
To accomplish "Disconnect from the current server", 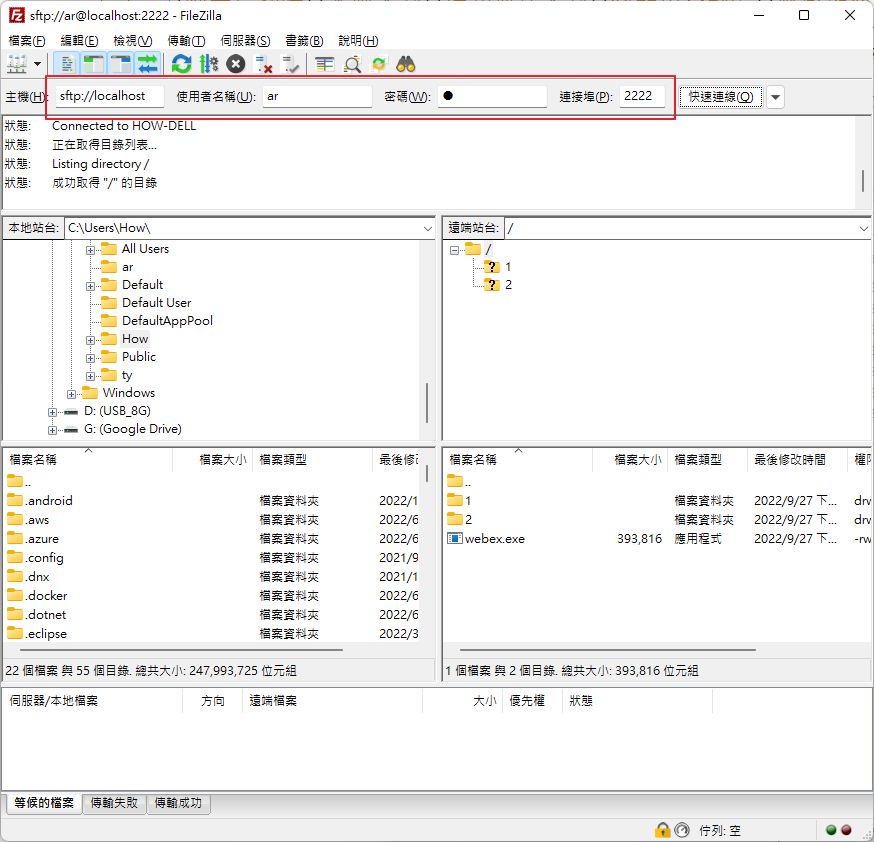I will tap(263, 65).
